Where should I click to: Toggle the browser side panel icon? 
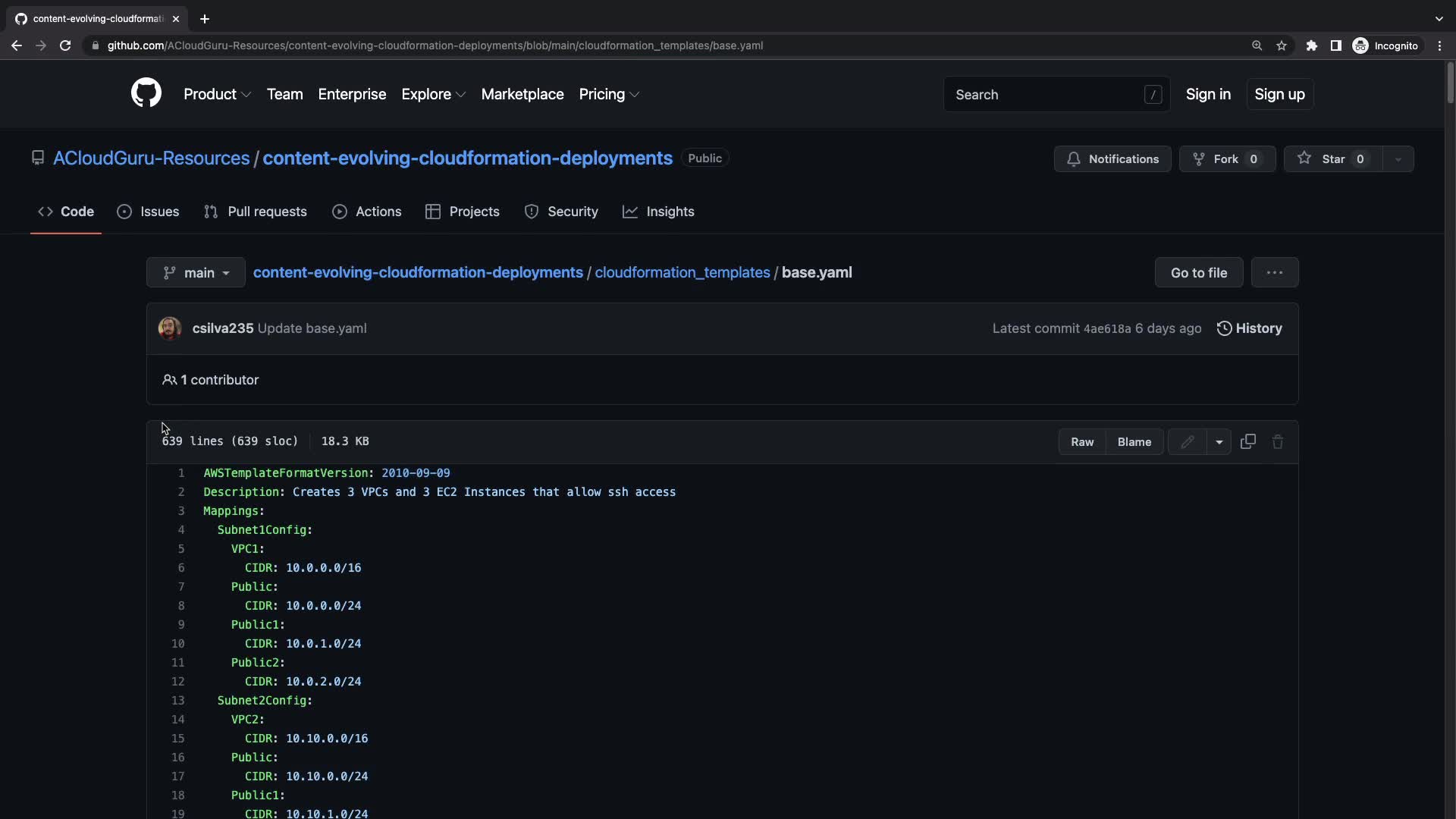point(1335,45)
